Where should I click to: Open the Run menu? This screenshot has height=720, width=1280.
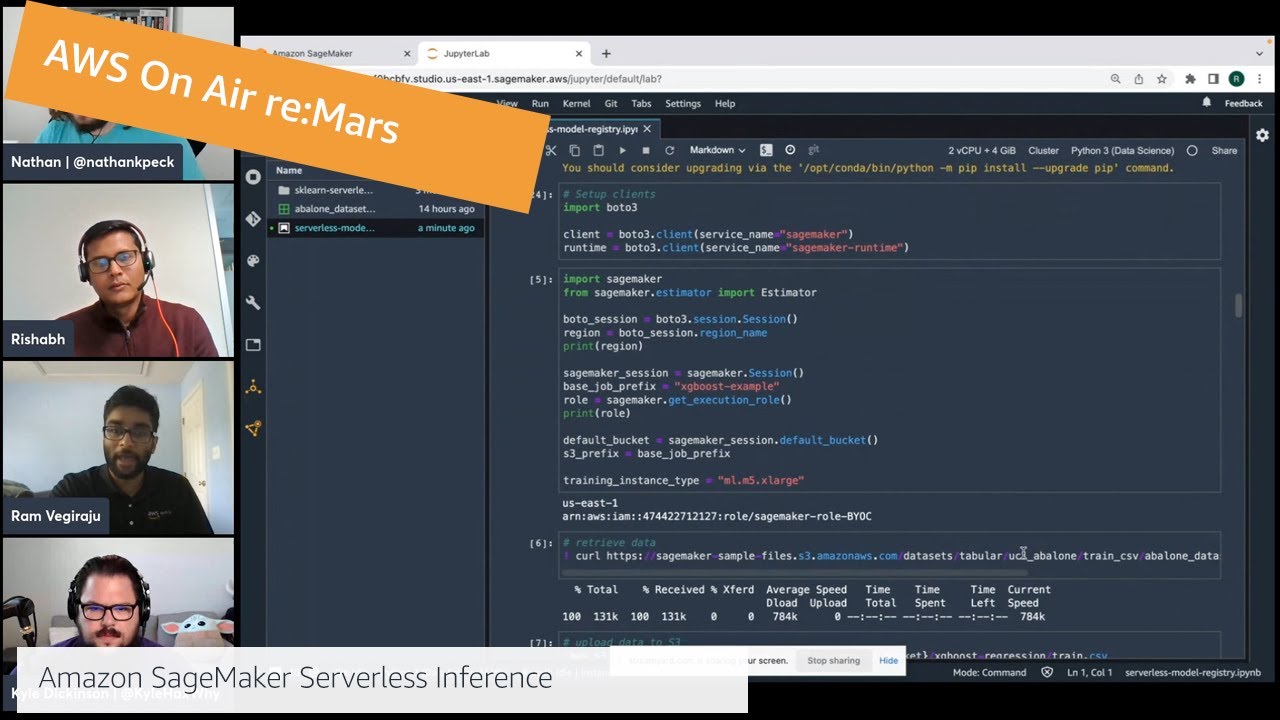click(x=540, y=103)
